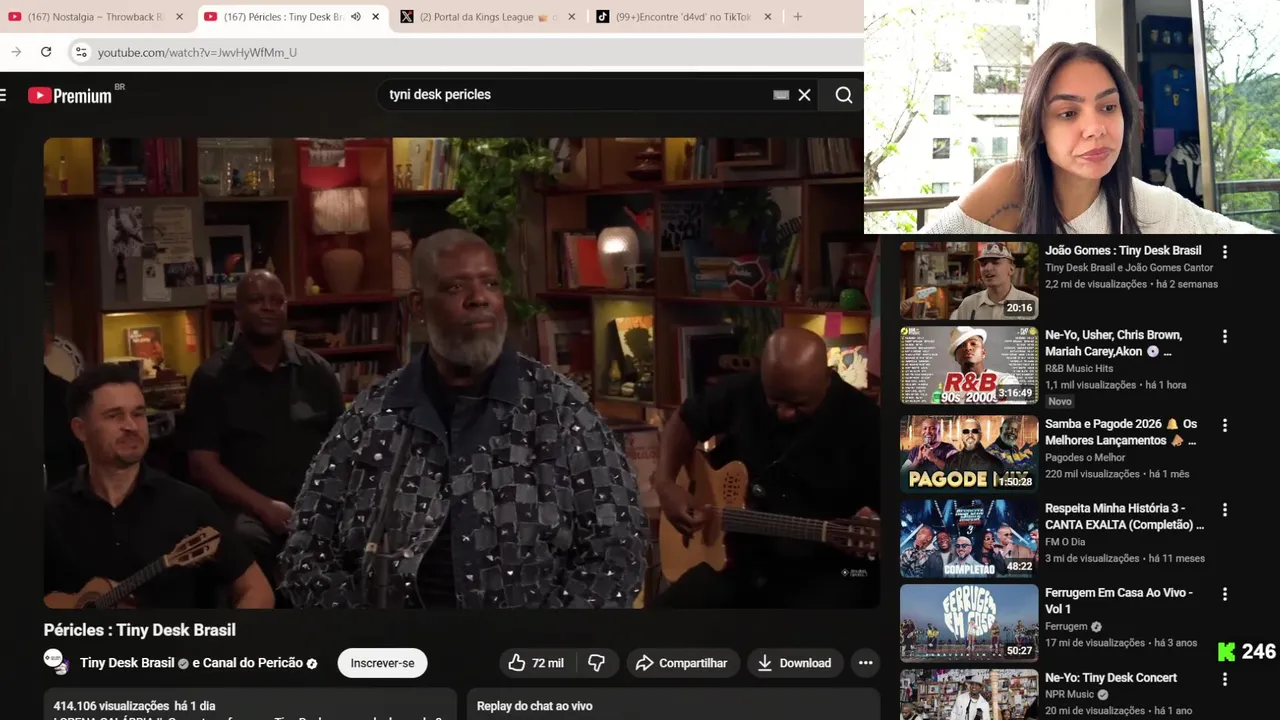1280x720 pixels.
Task: Share the video with Compartilhar
Action: pos(681,663)
